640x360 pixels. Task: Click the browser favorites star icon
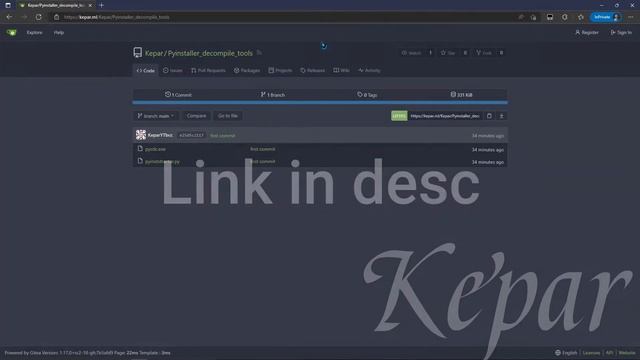[x=580, y=17]
